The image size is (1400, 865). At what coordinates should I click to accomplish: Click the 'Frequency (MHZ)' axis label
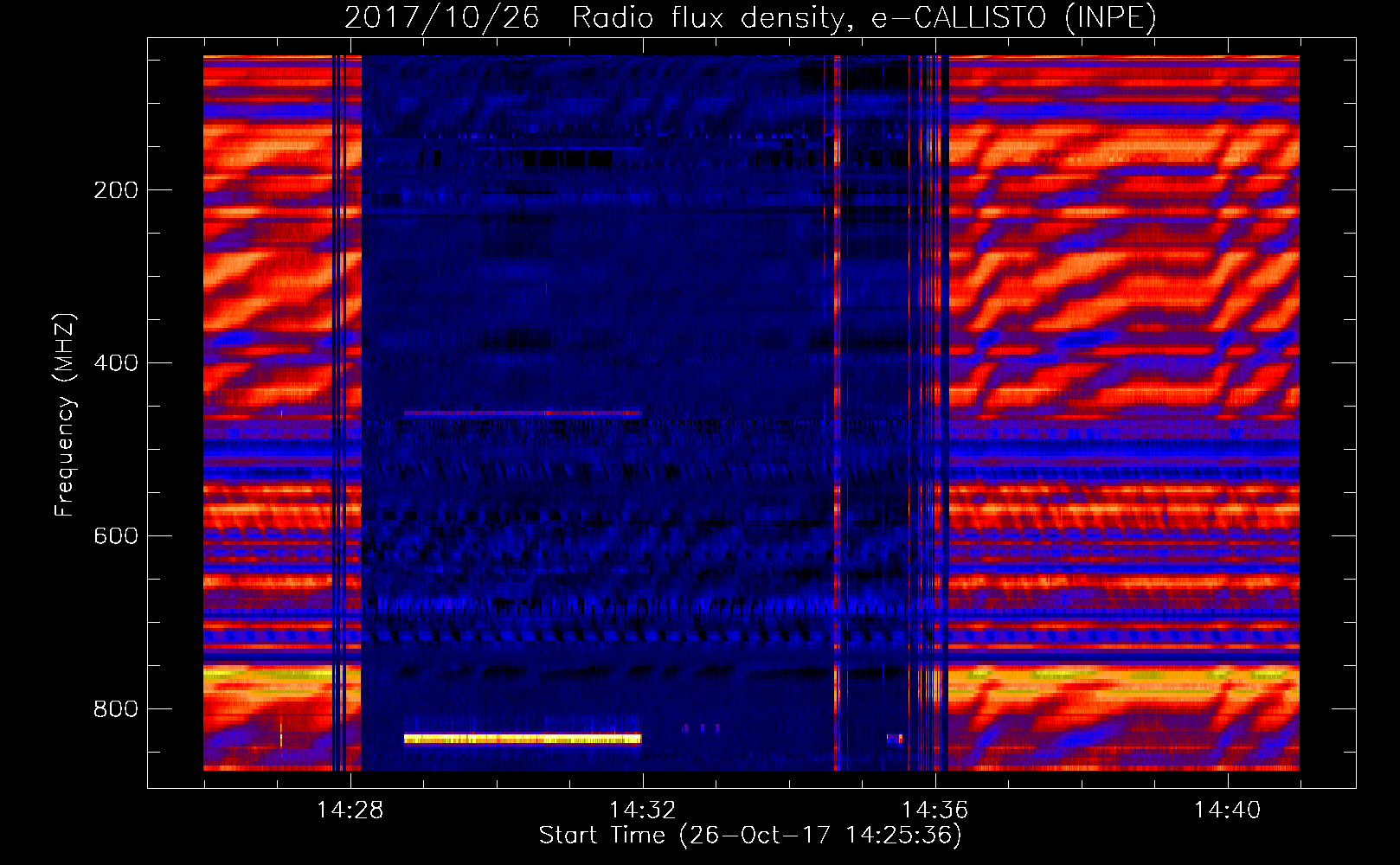point(65,414)
